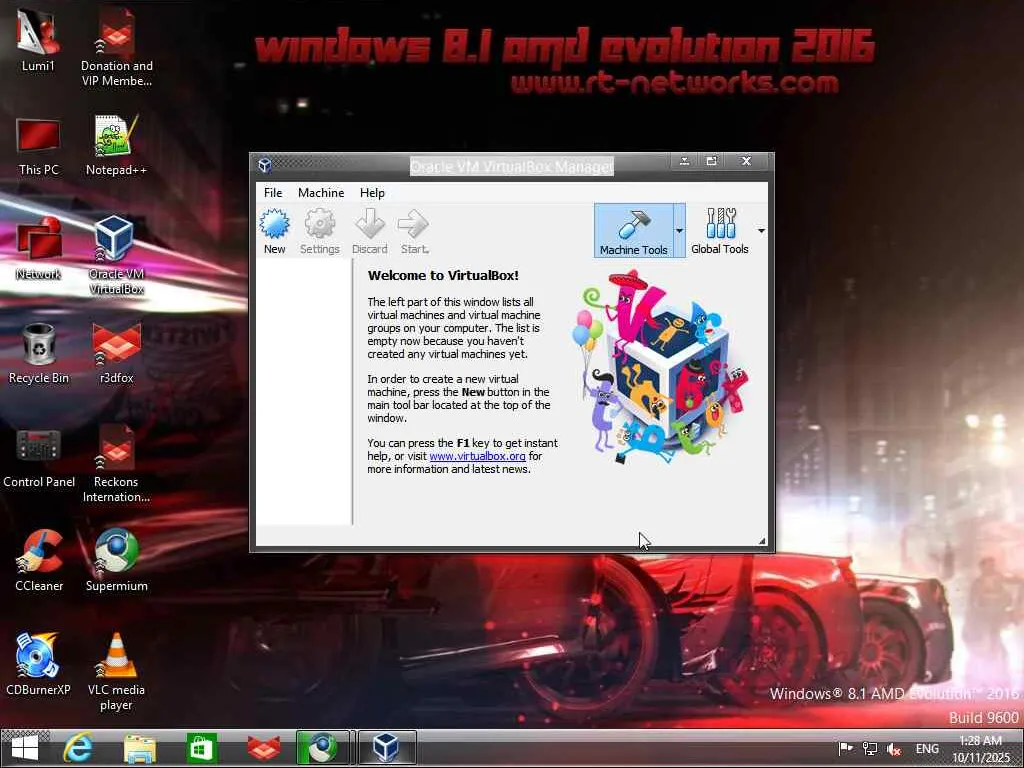The image size is (1024, 768).
Task: Switch to the Supermium taskbar button
Action: 323,748
